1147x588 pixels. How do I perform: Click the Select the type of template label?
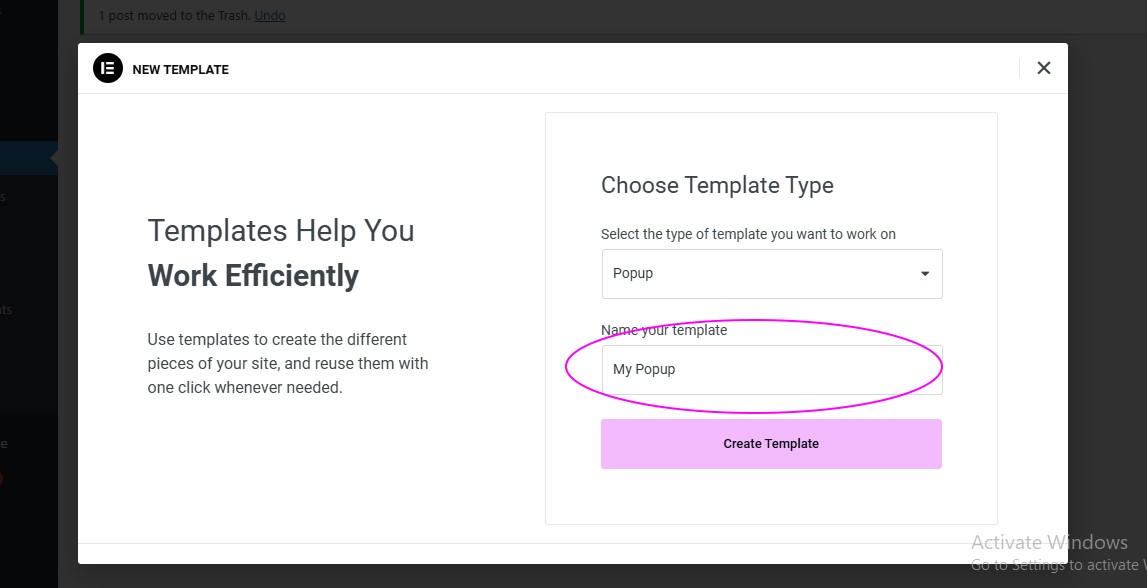point(748,234)
